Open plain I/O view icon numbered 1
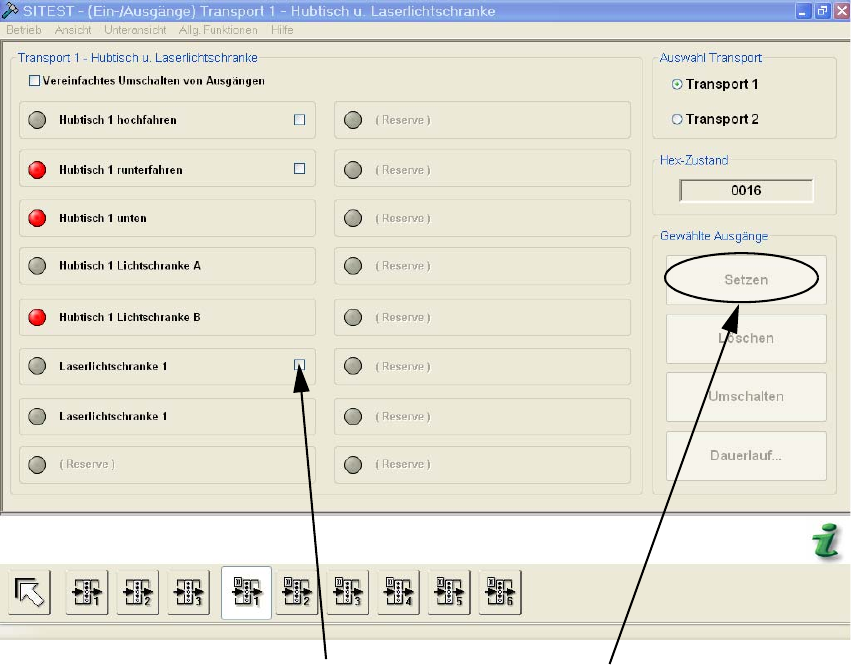851x665 pixels. (x=87, y=592)
